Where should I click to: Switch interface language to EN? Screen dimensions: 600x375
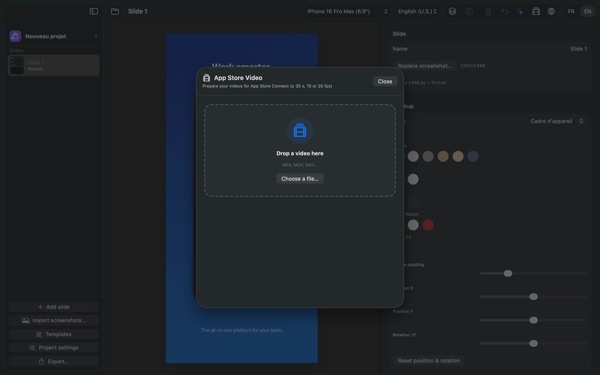click(587, 11)
